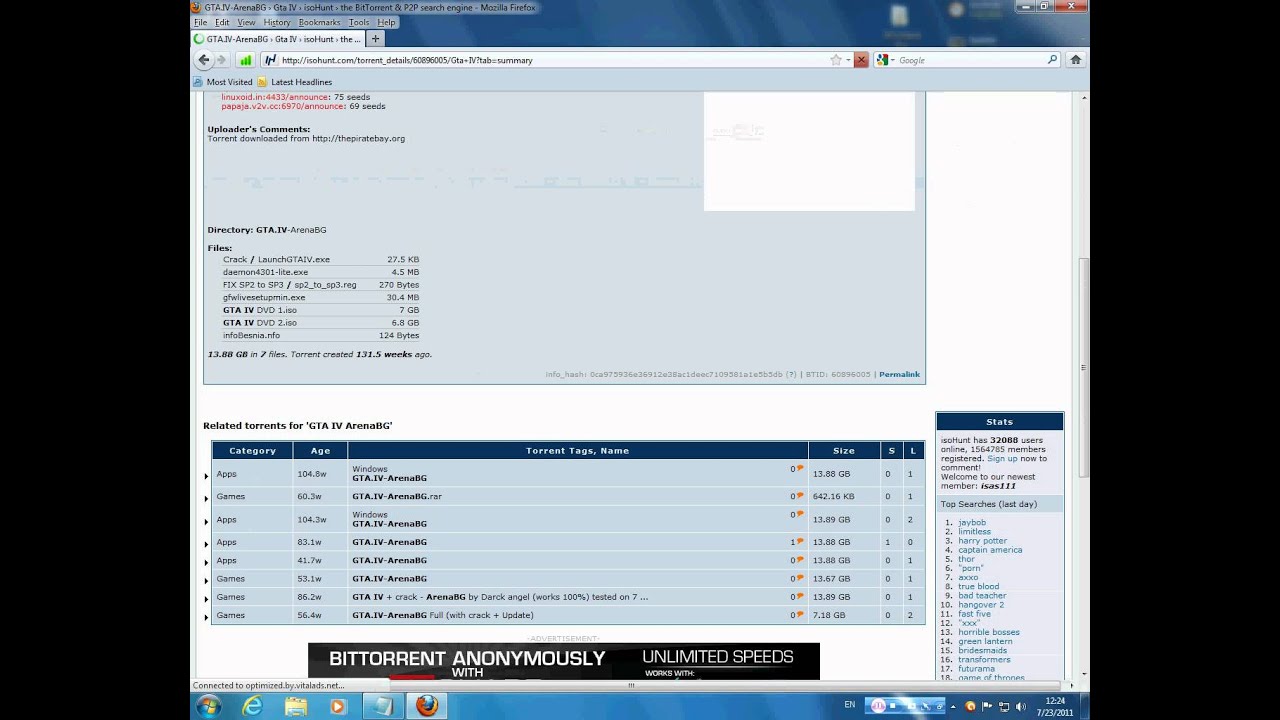Expand the 104.3w Apps torrent row
Screen dimensions: 1280x720
(207, 520)
